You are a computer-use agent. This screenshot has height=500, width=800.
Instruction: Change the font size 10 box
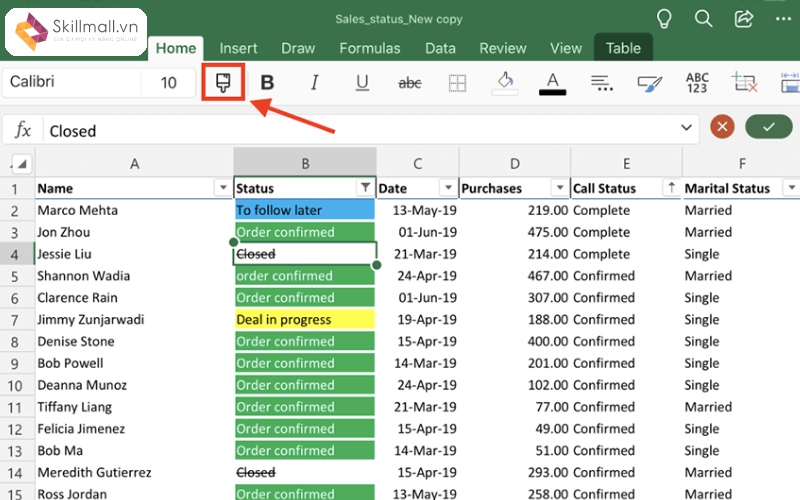(x=168, y=83)
